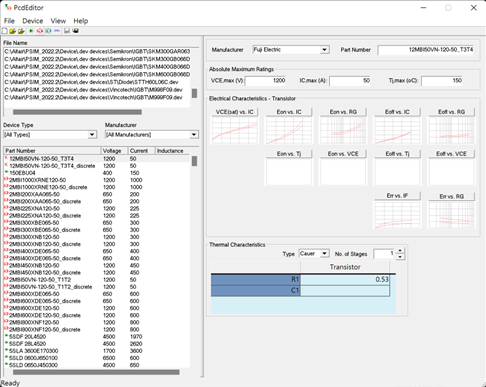This screenshot has height=387, width=486.
Task: Click the New file toolbar icon
Action: point(4,31)
